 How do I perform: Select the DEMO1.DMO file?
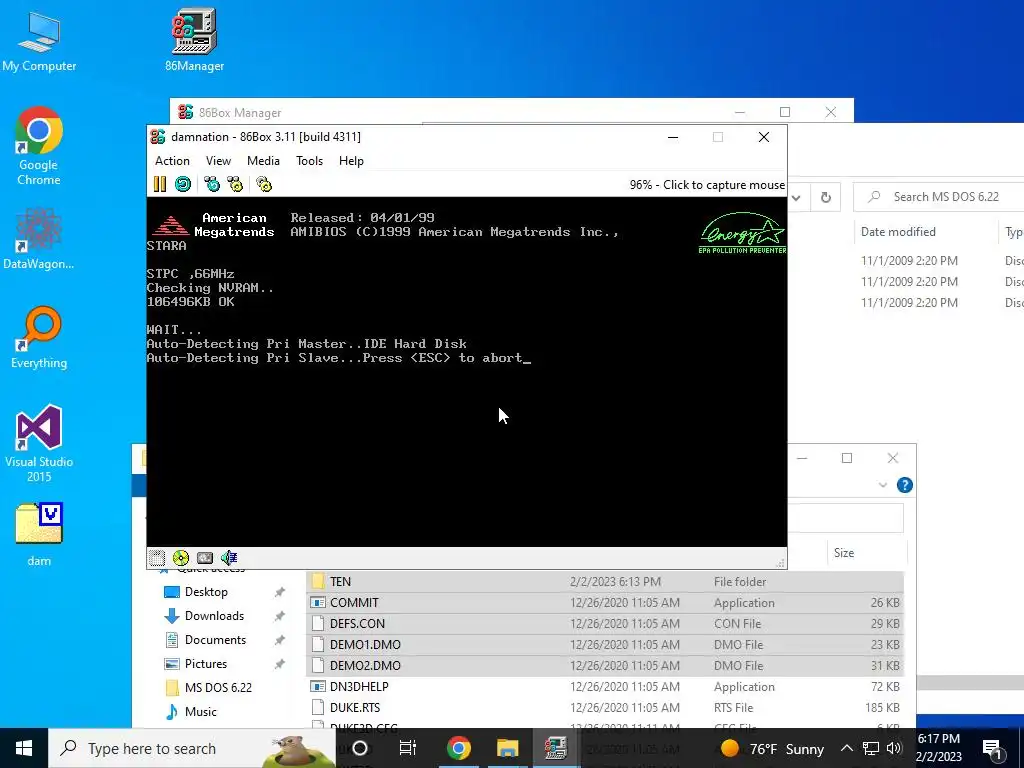605,645
